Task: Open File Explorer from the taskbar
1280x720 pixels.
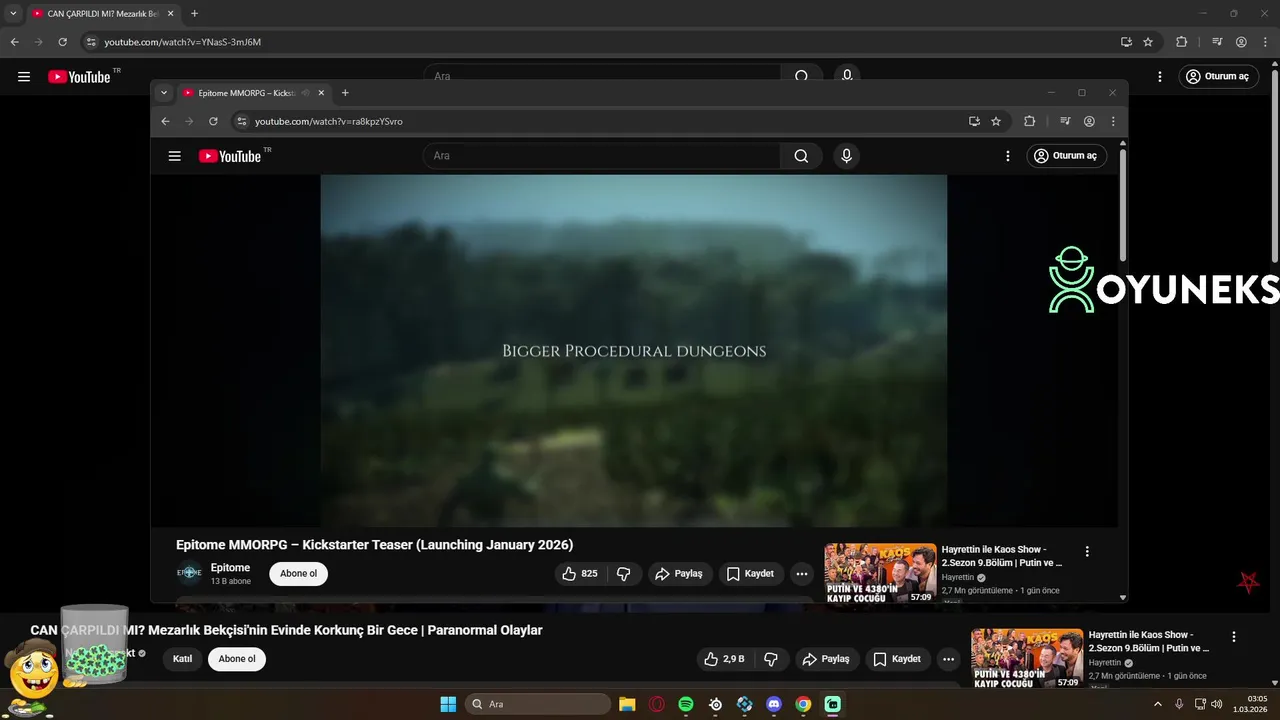Action: point(627,704)
